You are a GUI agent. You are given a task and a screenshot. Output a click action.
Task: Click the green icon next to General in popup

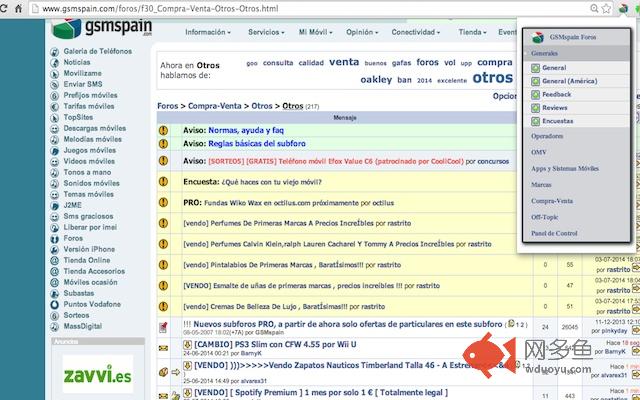click(x=536, y=68)
